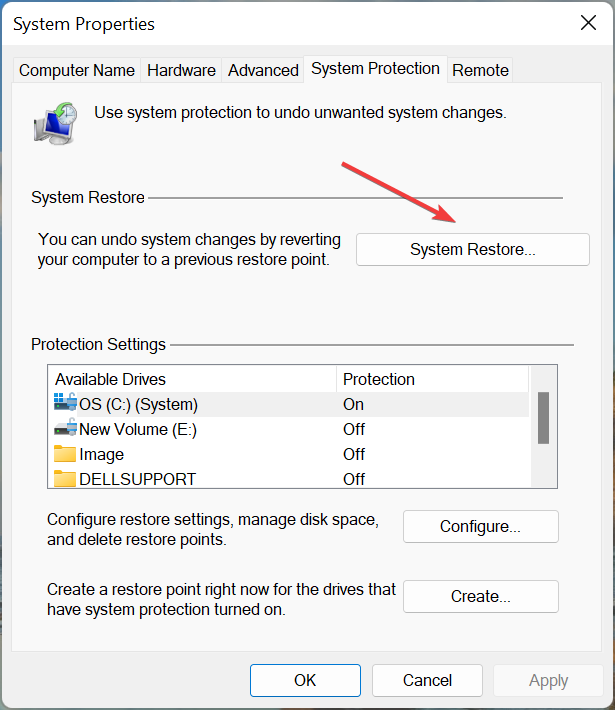Go to the Advanced tab
The image size is (615, 710).
pyautogui.click(x=263, y=70)
